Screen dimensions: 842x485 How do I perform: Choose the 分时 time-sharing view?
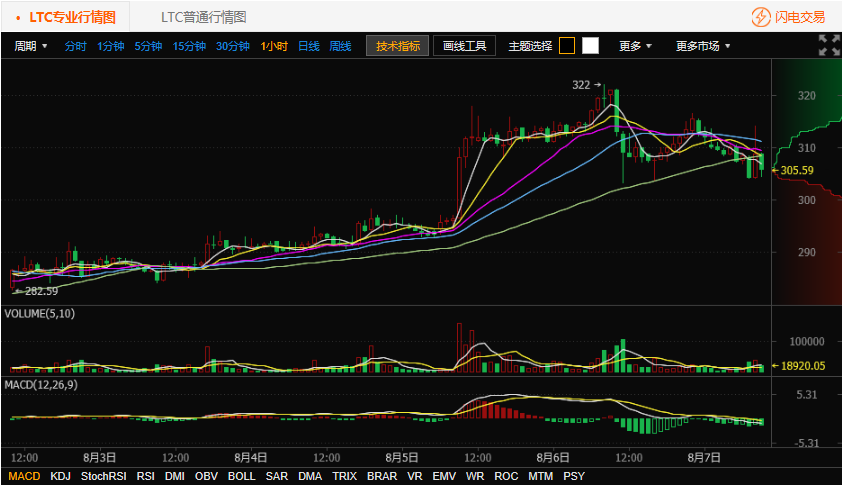coord(76,46)
